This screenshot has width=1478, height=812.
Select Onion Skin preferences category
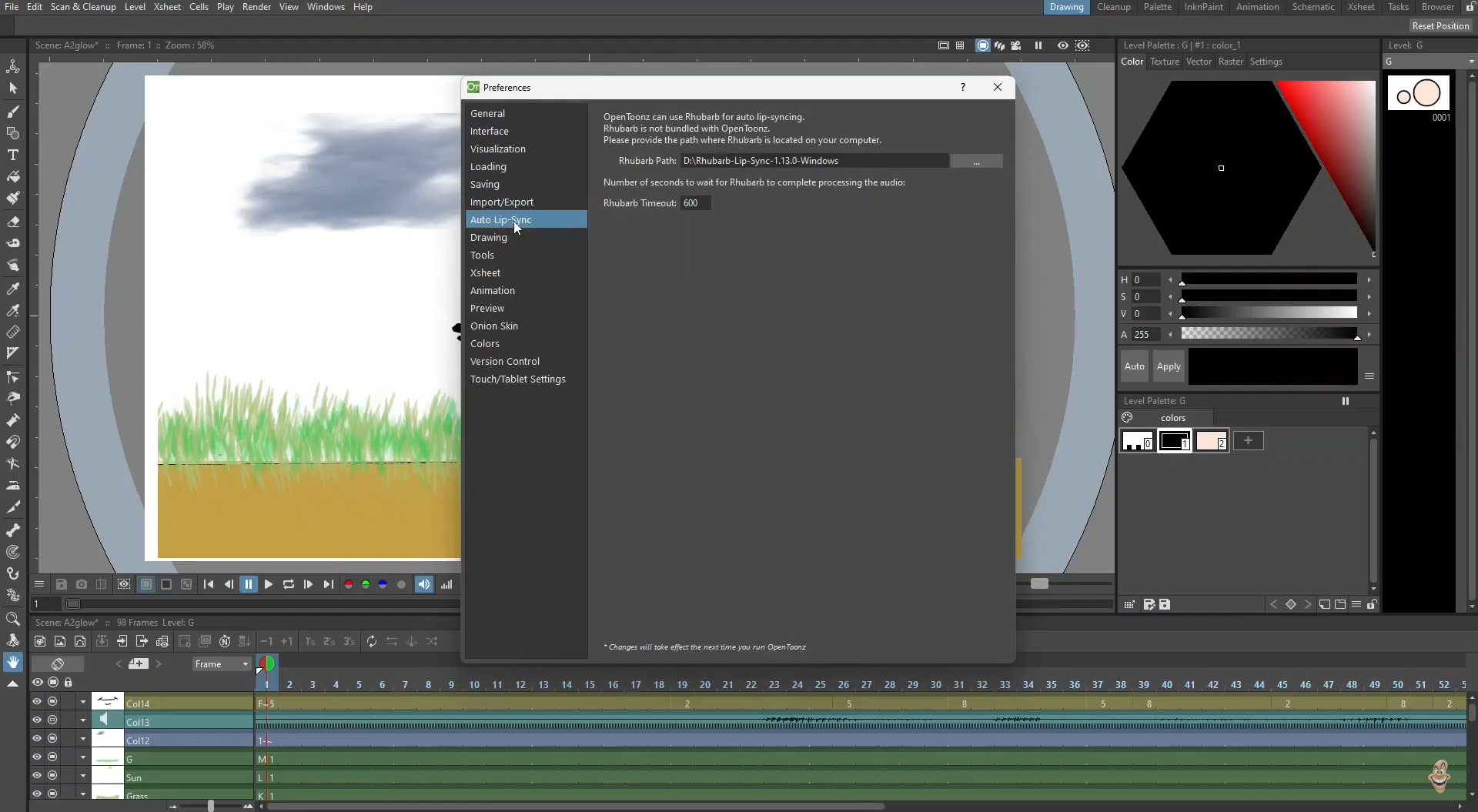pyautogui.click(x=494, y=326)
